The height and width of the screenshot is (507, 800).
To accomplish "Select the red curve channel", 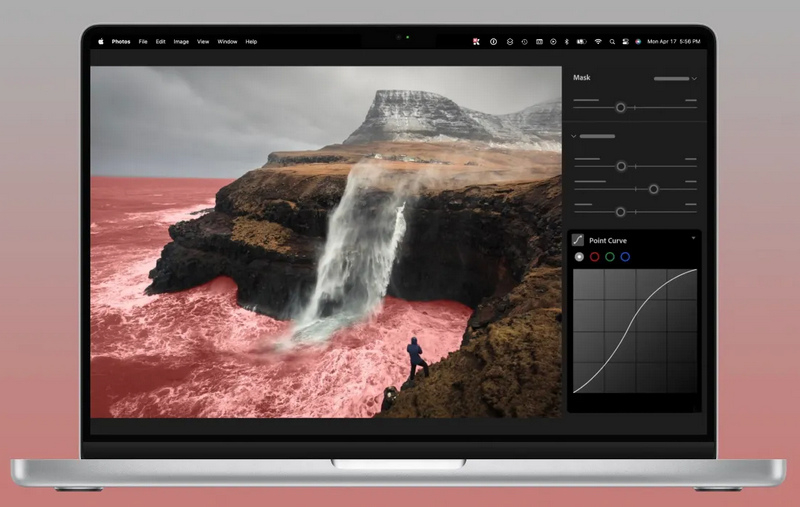I will pyautogui.click(x=594, y=257).
